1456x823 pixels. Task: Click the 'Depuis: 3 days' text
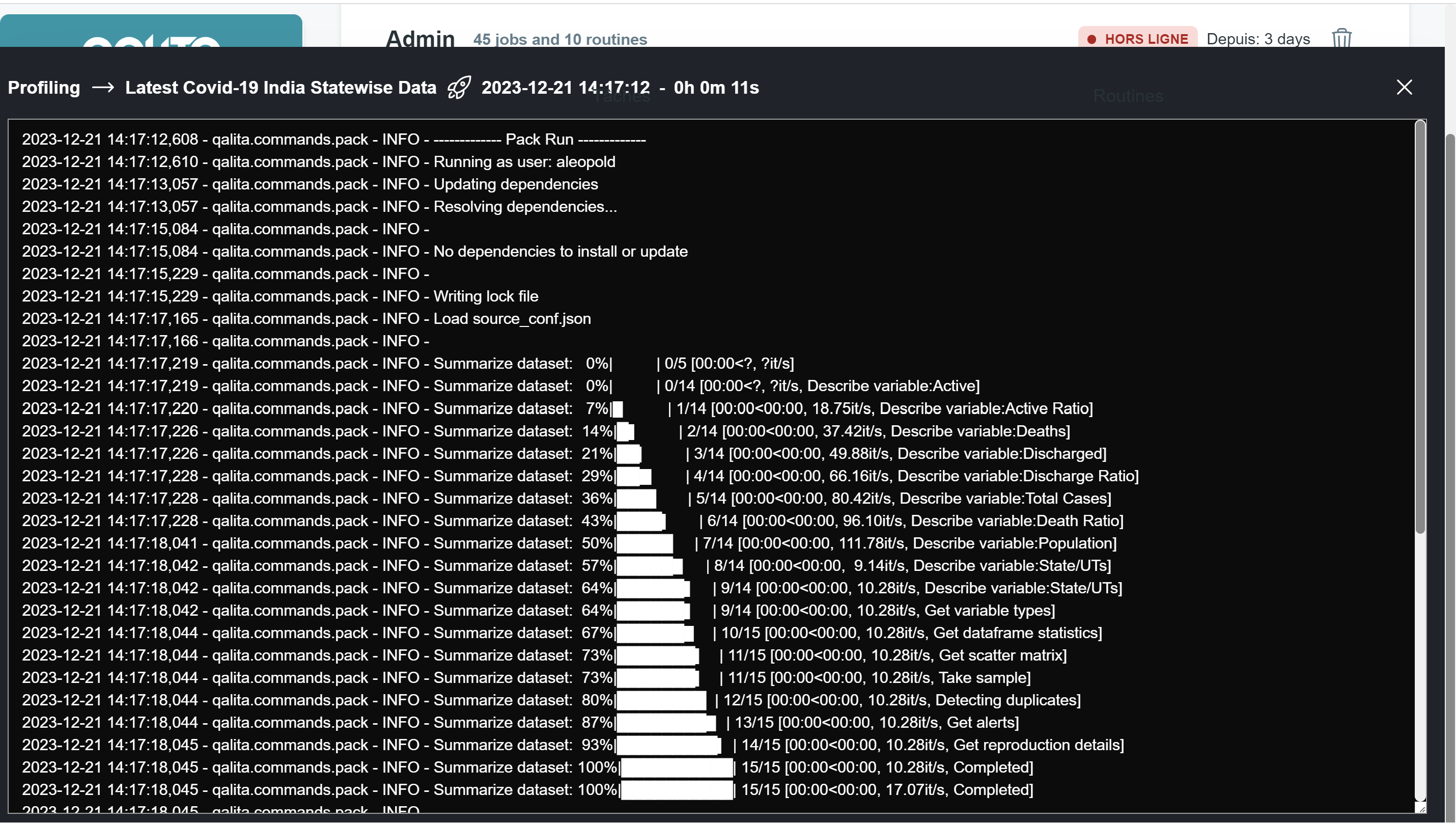[1257, 39]
